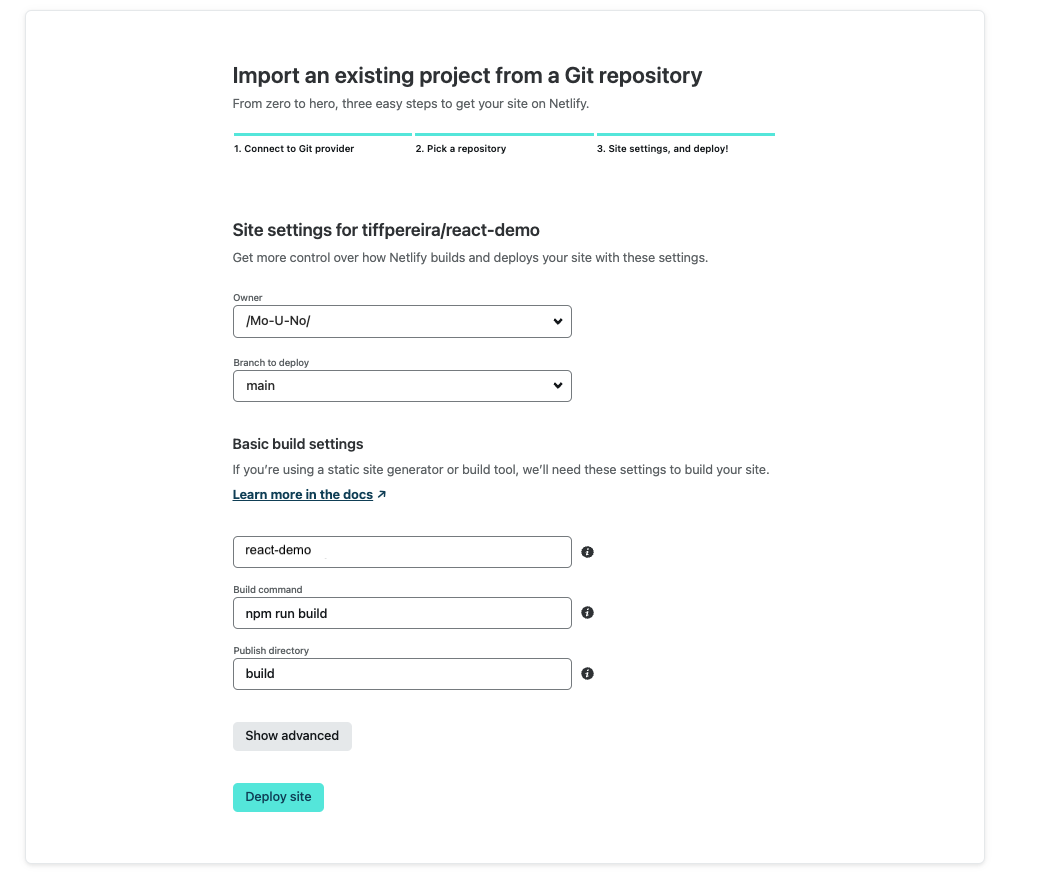1038x883 pixels.
Task: Go to step 1 Connect to Git provider
Action: 294,149
